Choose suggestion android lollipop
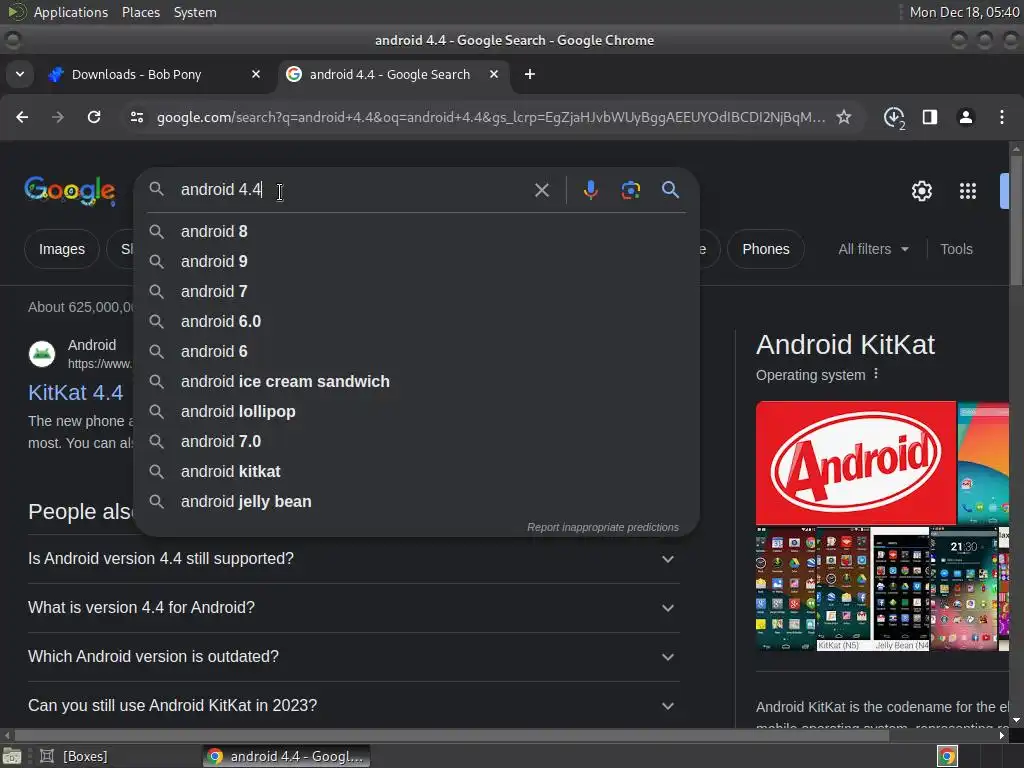1024x768 pixels. tap(417, 411)
